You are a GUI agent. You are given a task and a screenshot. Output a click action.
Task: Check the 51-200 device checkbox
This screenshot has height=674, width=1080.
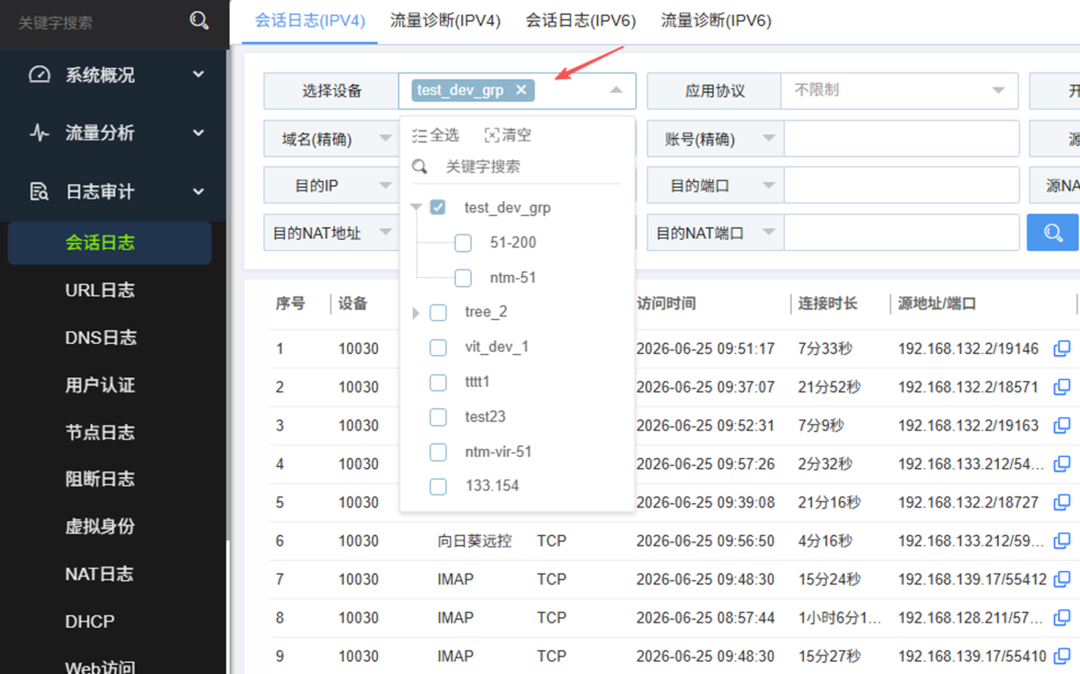click(x=463, y=242)
